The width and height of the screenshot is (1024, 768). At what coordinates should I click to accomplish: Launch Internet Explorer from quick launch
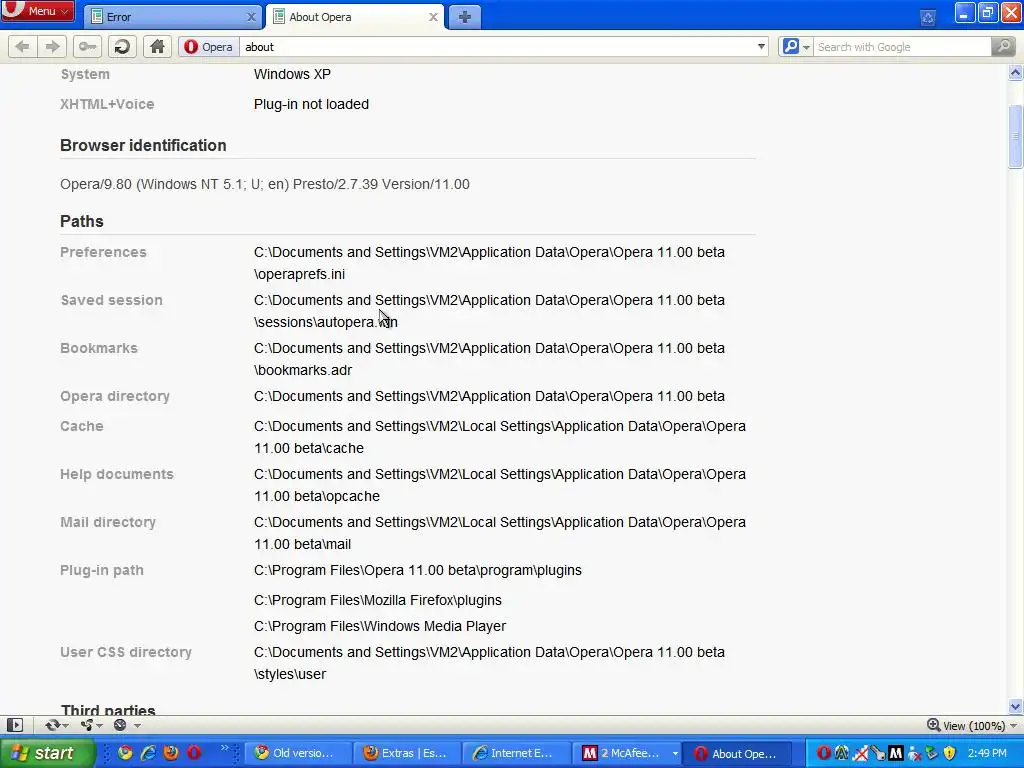click(148, 753)
